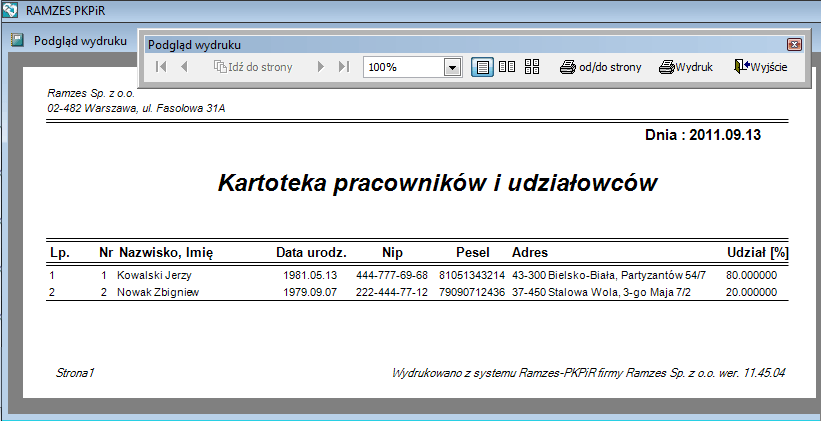Viewport: 821px width, 421px height.
Task: Click the Wydrukowano z systemu footer text
Action: pyautogui.click(x=589, y=373)
